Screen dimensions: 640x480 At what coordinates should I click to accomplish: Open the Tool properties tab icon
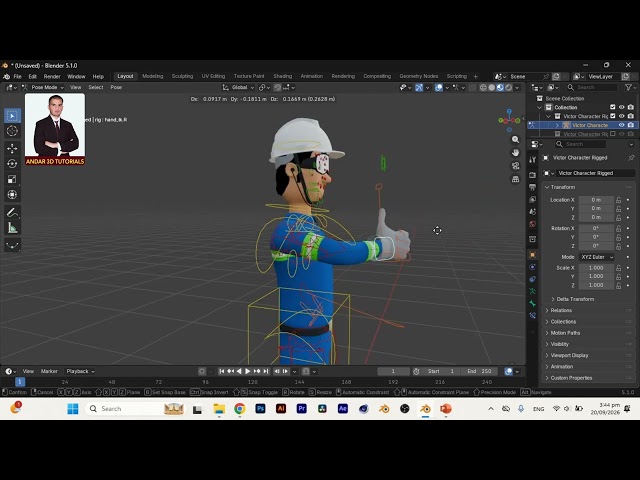[532, 160]
